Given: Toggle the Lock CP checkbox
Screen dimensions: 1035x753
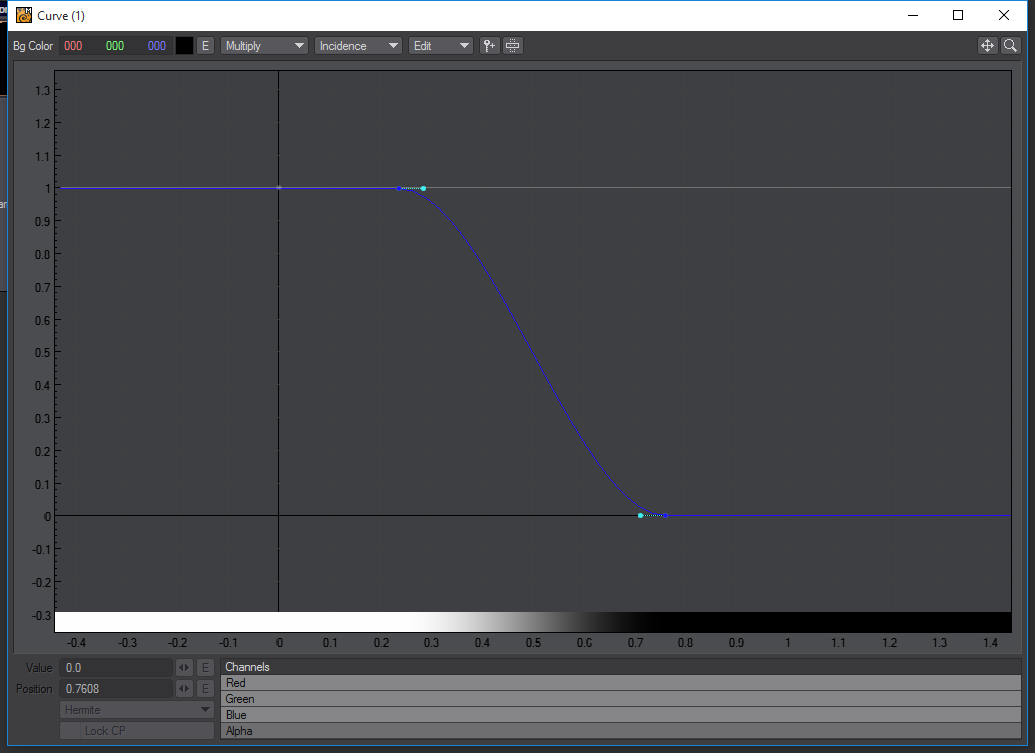Looking at the screenshot, I should tap(137, 731).
